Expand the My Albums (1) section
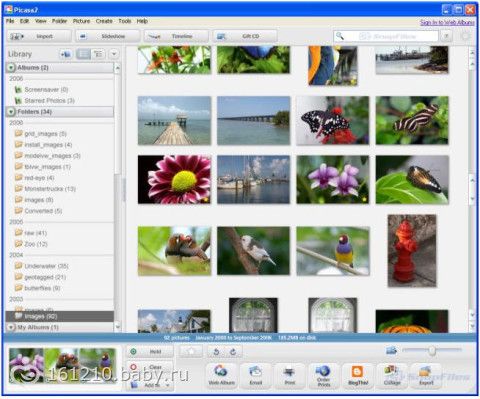 [11, 327]
